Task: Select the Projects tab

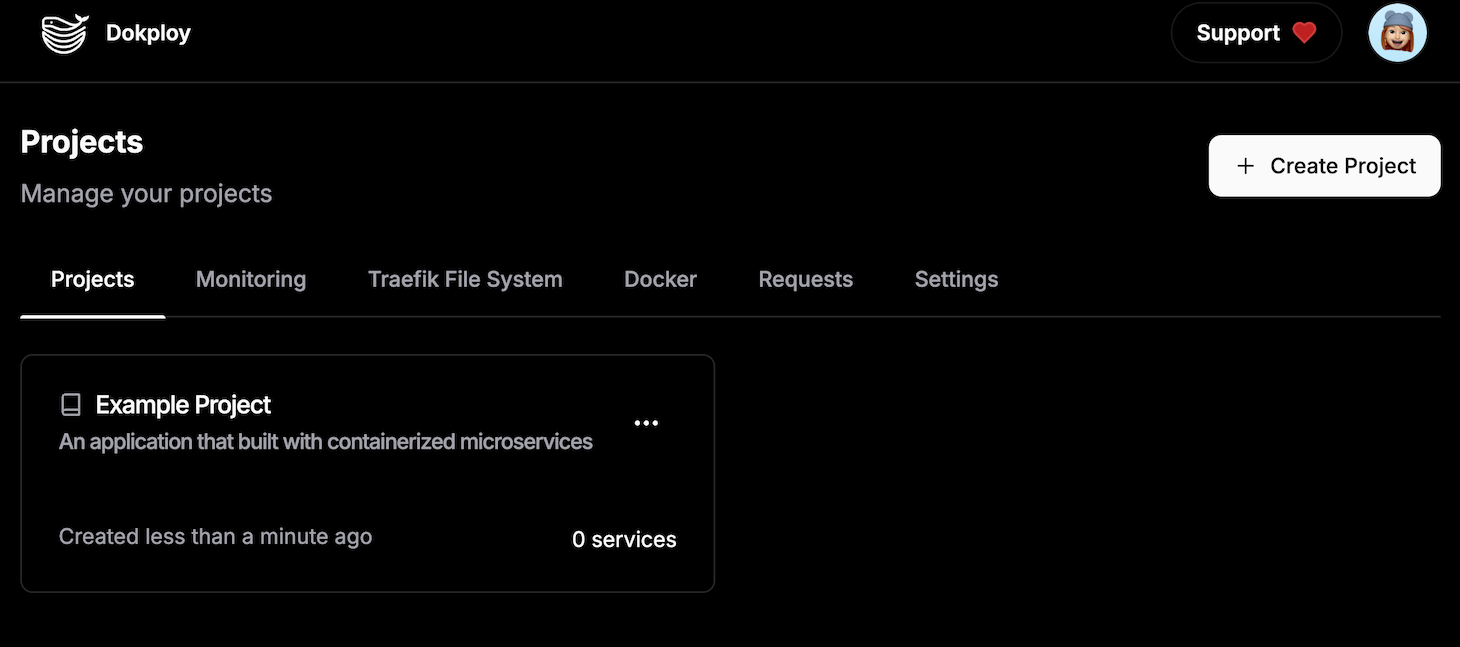Action: click(x=92, y=279)
